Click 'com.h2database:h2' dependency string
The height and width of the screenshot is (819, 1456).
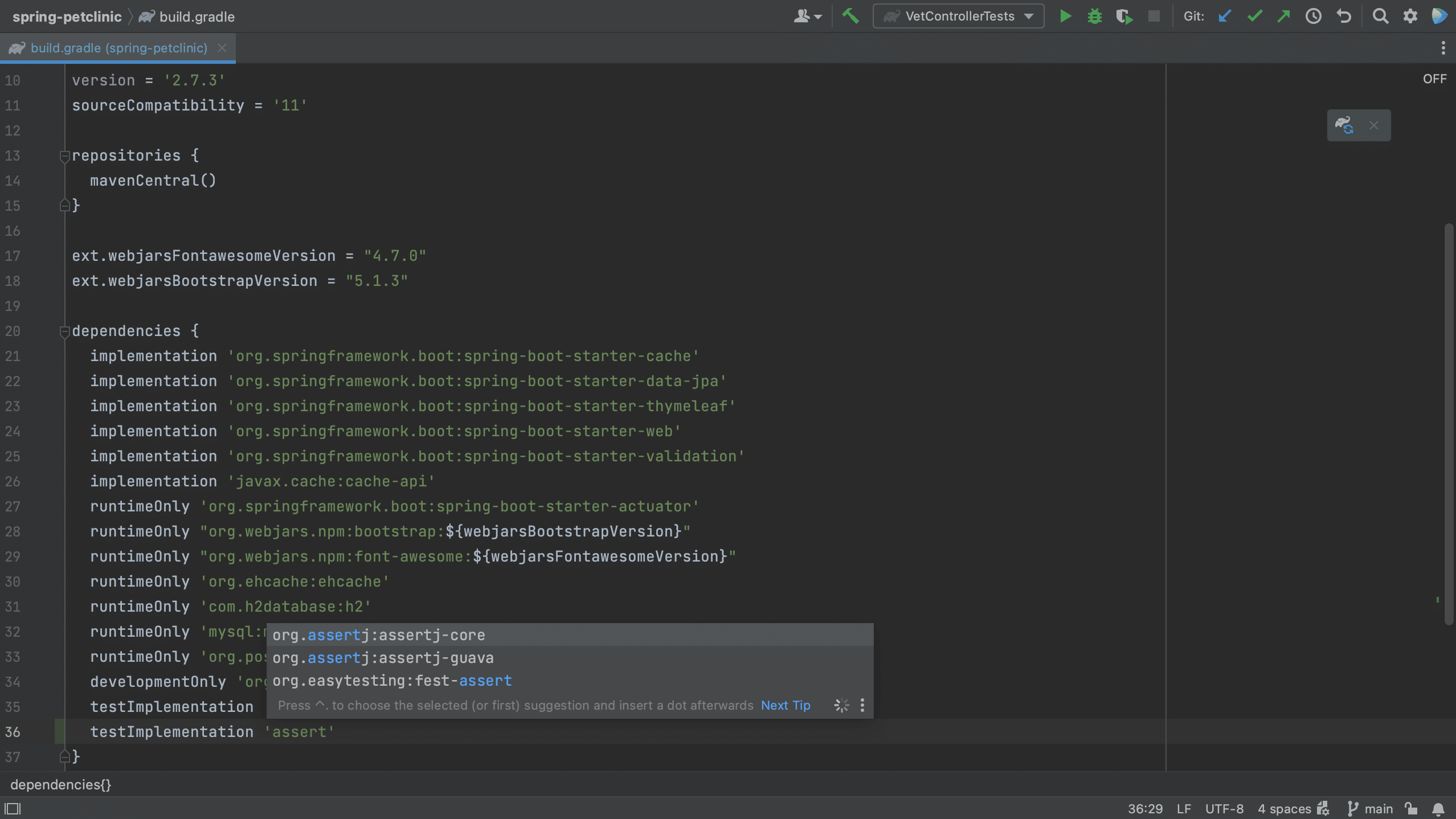[x=285, y=607]
